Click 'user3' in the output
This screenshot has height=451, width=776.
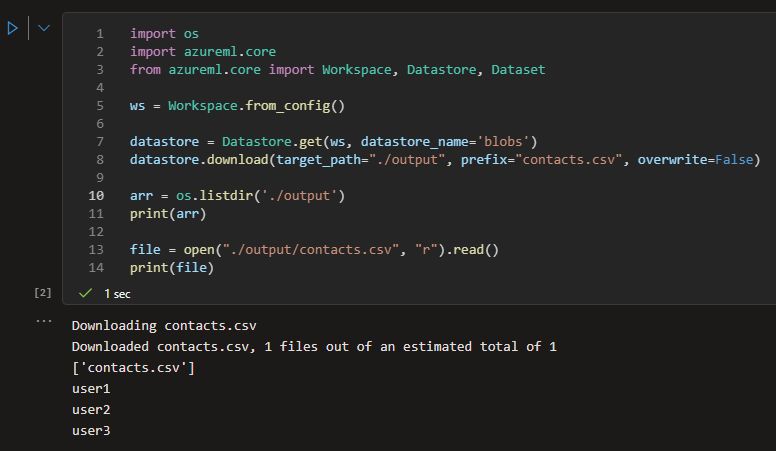click(x=91, y=430)
